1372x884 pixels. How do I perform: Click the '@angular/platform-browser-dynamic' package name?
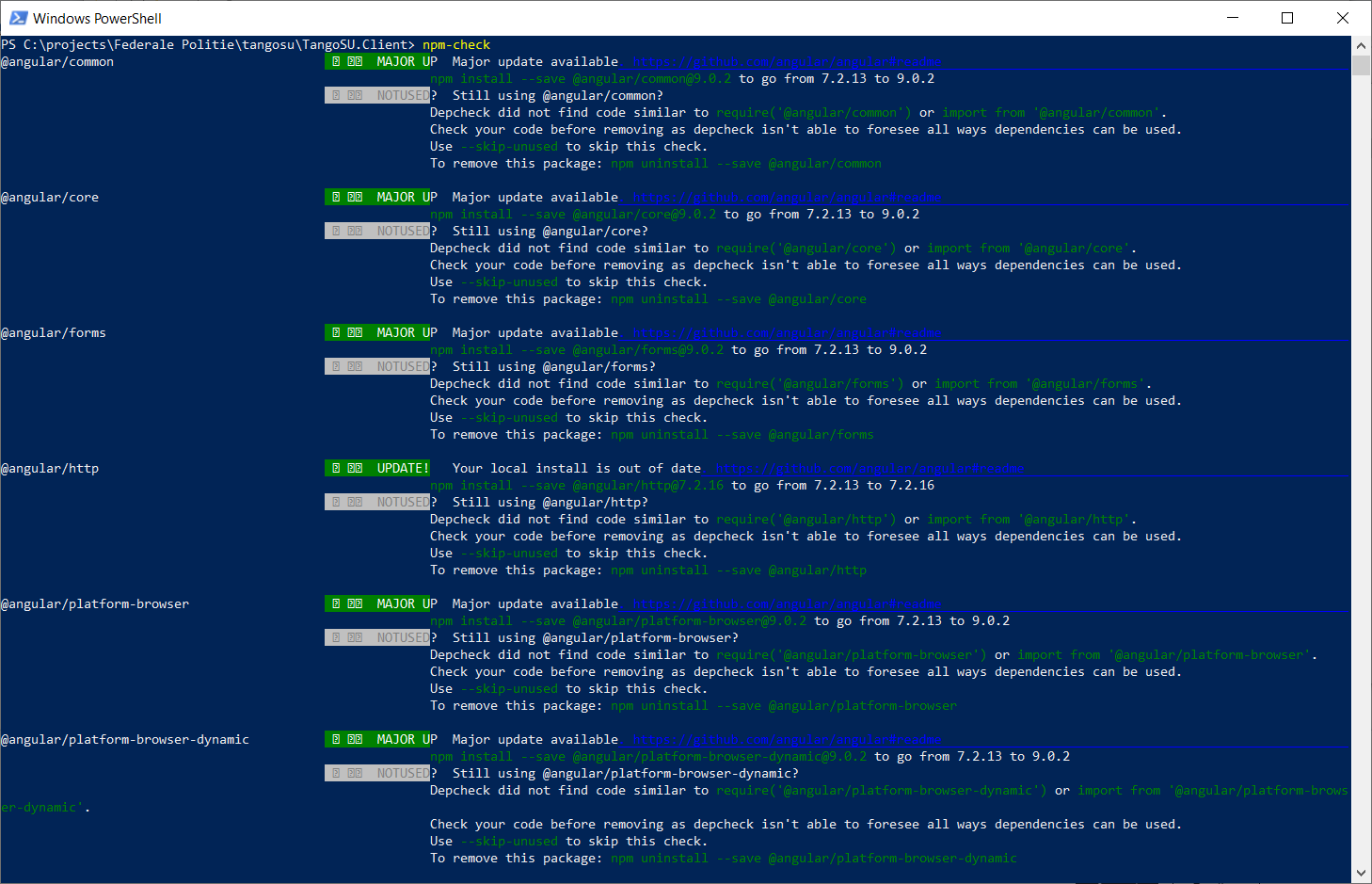coord(125,739)
